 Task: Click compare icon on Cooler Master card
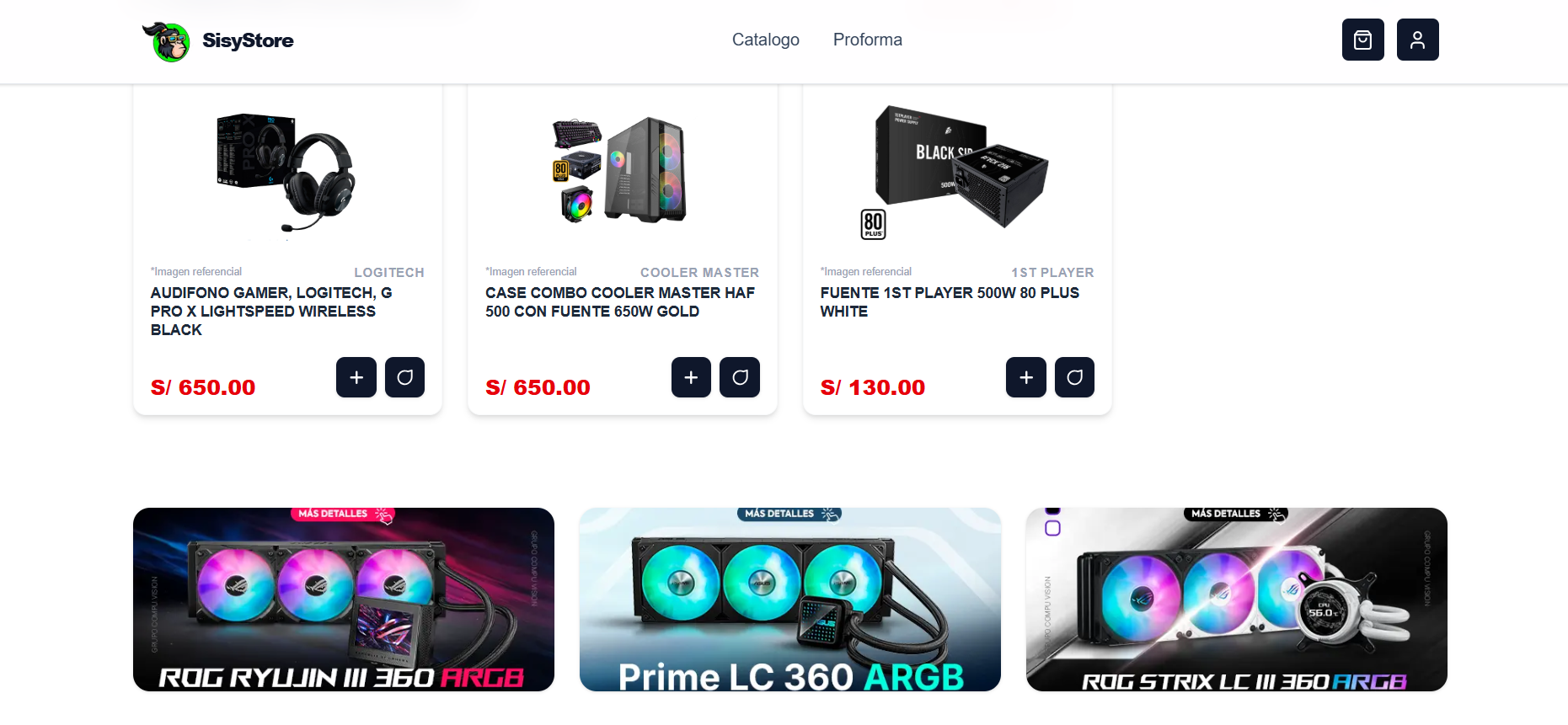(740, 377)
